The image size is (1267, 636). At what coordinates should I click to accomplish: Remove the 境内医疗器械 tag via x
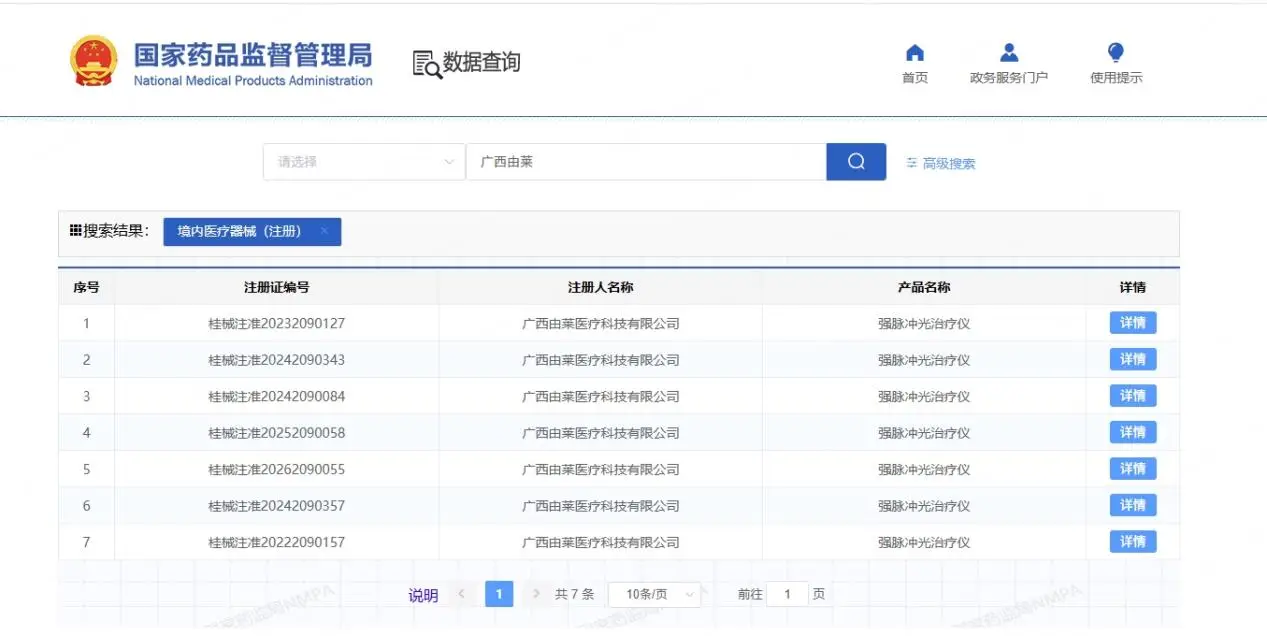tap(324, 231)
